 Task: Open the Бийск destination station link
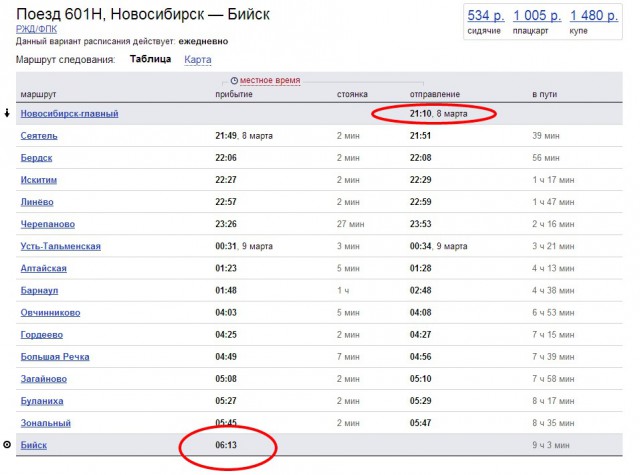[33, 444]
